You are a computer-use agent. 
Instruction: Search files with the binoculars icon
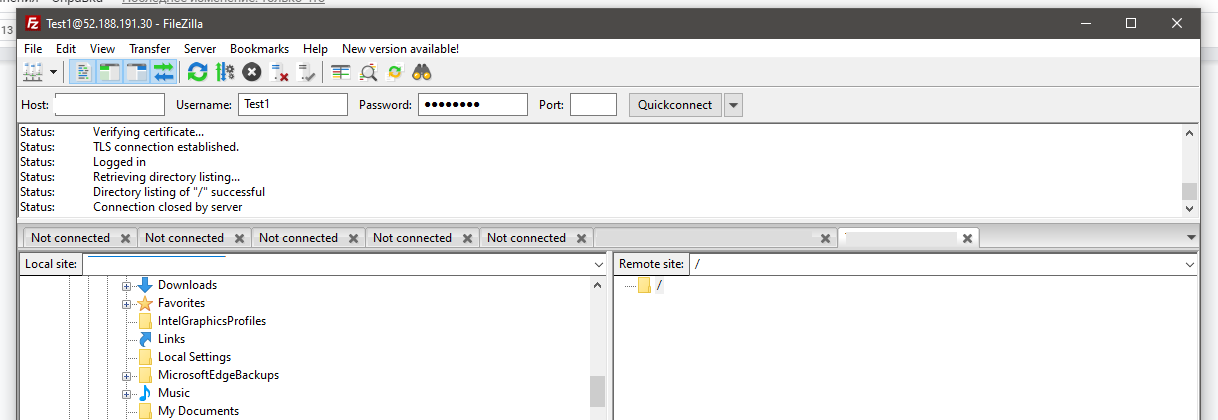[422, 72]
